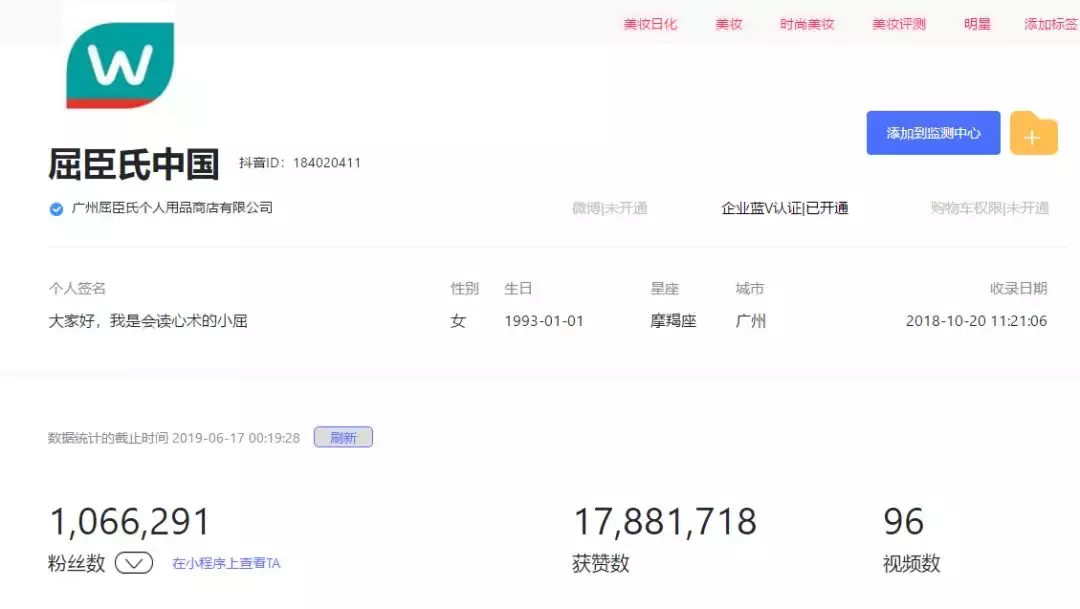Select the 美妆 tag
This screenshot has height=609, width=1080.
[x=729, y=24]
